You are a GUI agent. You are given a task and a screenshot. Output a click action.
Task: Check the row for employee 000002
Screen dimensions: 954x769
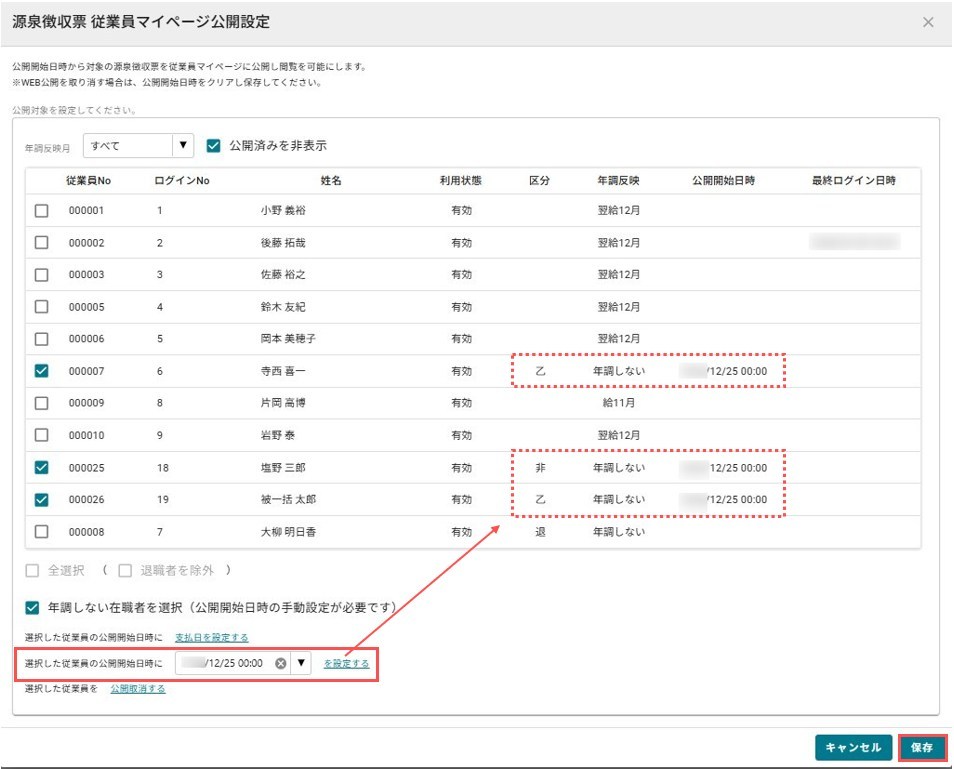point(41,242)
